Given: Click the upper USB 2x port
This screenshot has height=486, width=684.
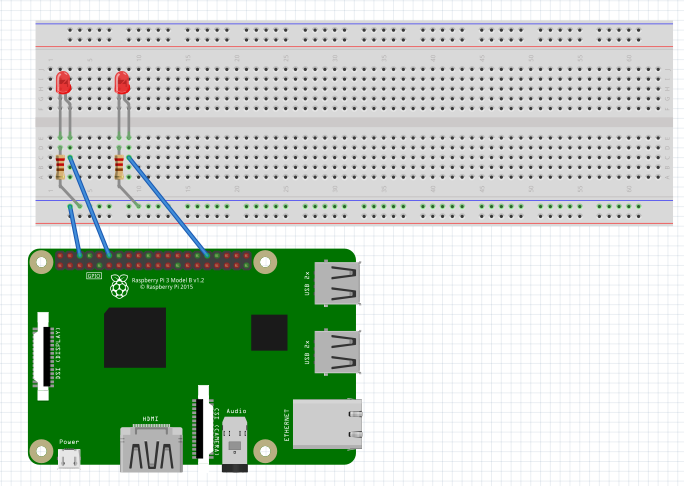Looking at the screenshot, I should [338, 284].
